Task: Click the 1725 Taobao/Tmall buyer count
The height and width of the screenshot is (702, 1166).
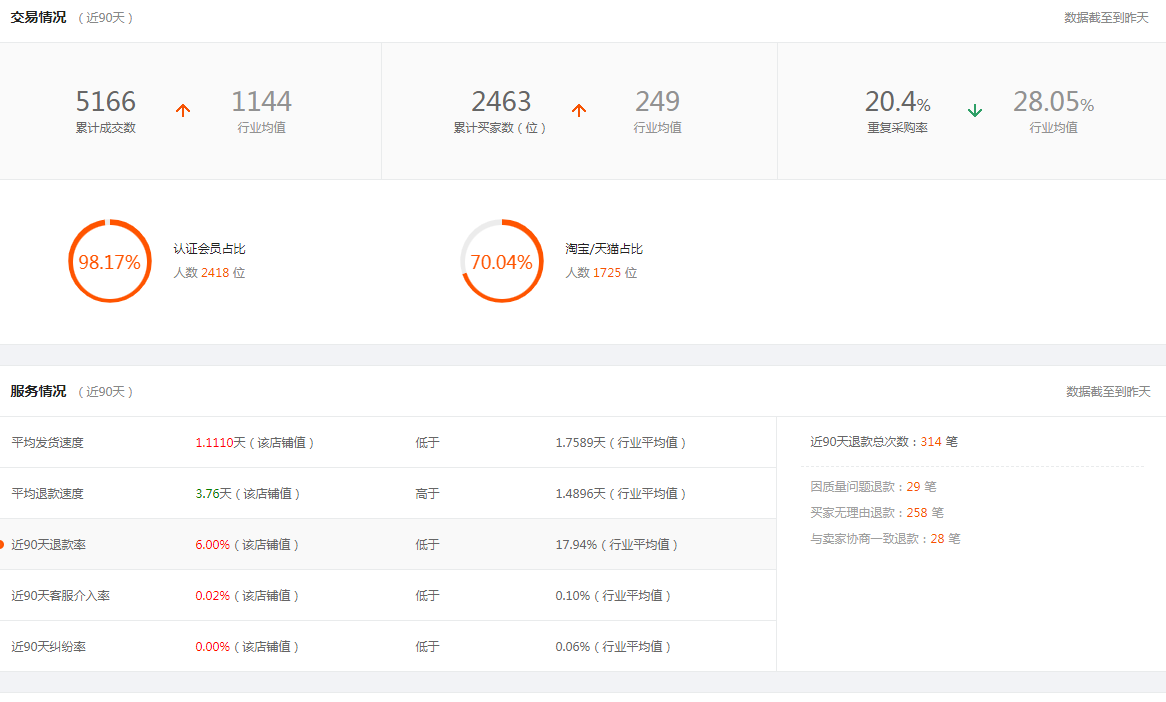Action: tap(607, 273)
